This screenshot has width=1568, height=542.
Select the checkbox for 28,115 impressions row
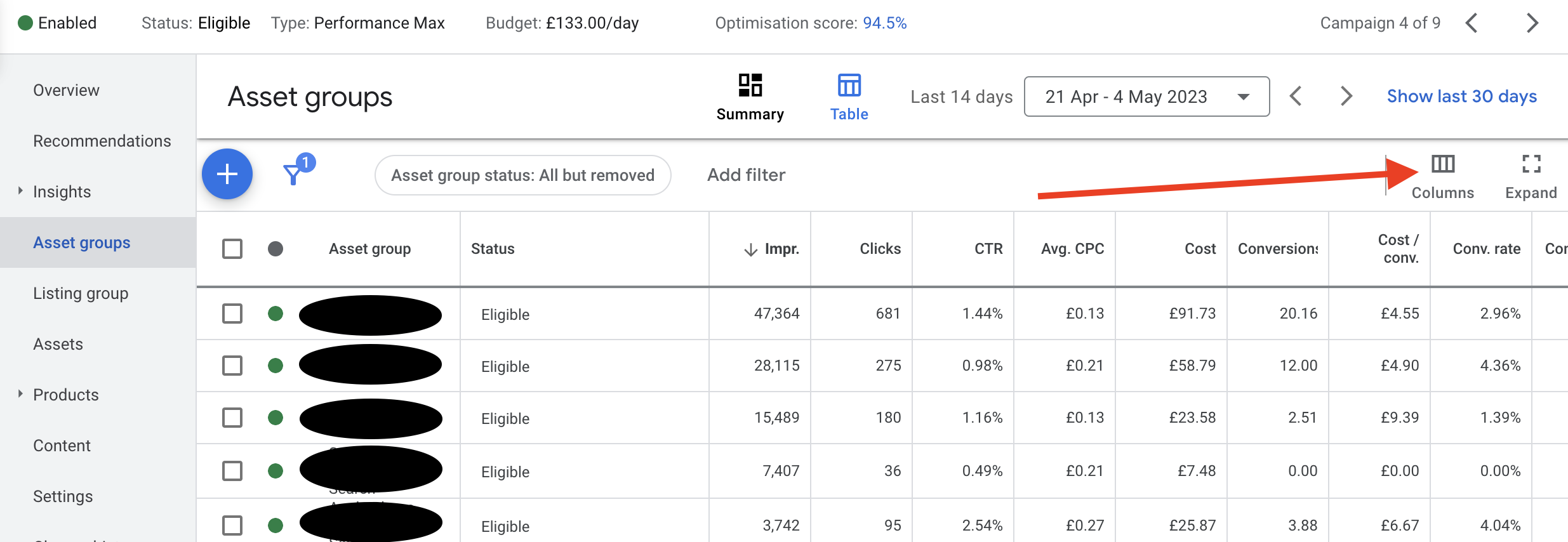[x=232, y=366]
